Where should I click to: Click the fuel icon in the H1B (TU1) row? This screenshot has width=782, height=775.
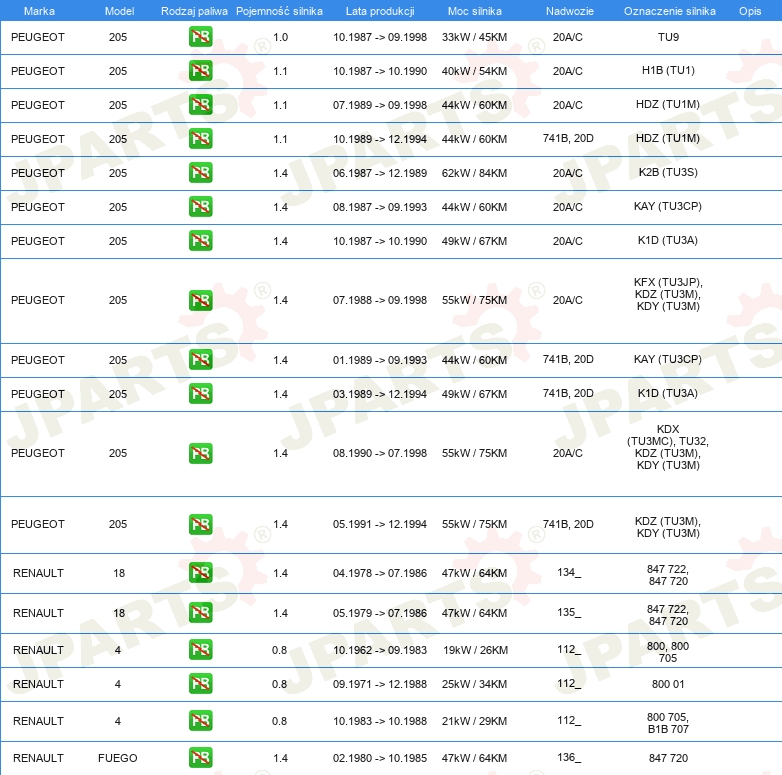[200, 71]
